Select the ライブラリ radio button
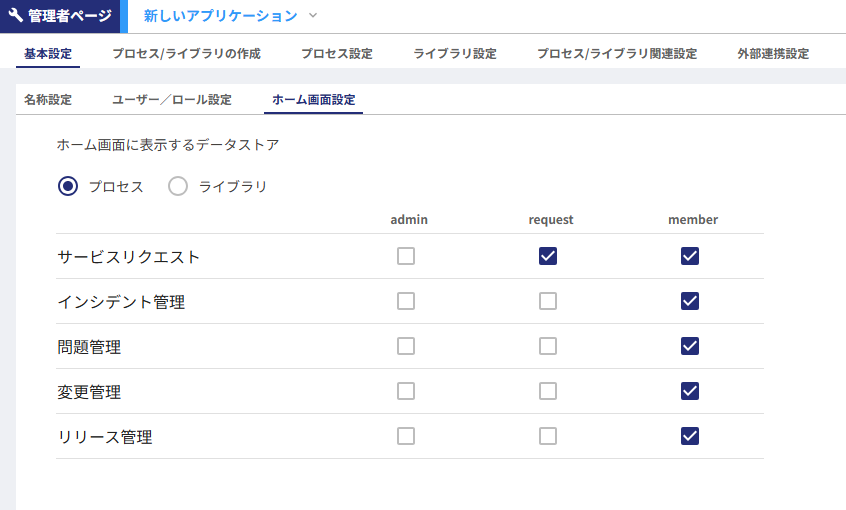Image resolution: width=846 pixels, height=510 pixels. click(178, 186)
